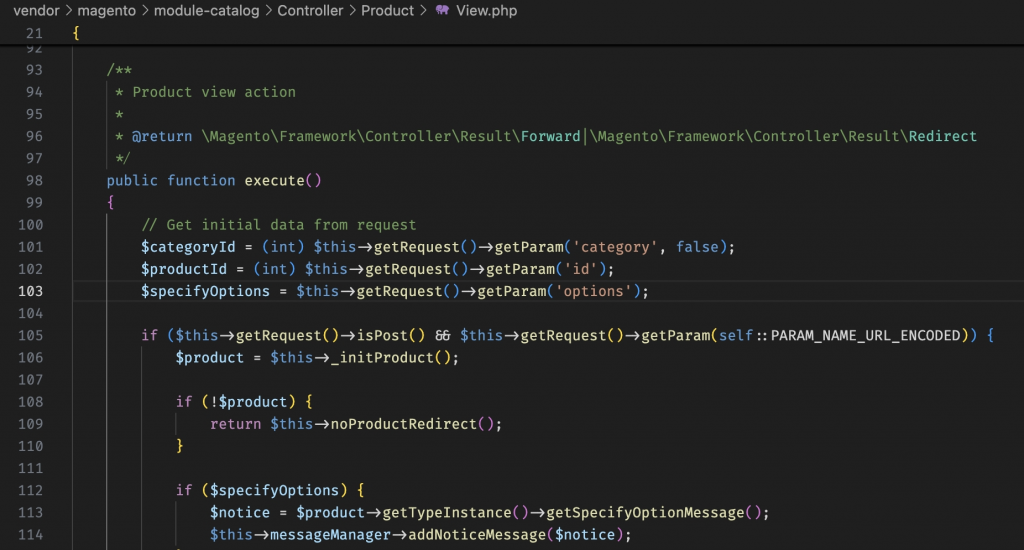Image resolution: width=1024 pixels, height=550 pixels.
Task: Open the module-catalog breadcrumb segment
Action: (206, 10)
